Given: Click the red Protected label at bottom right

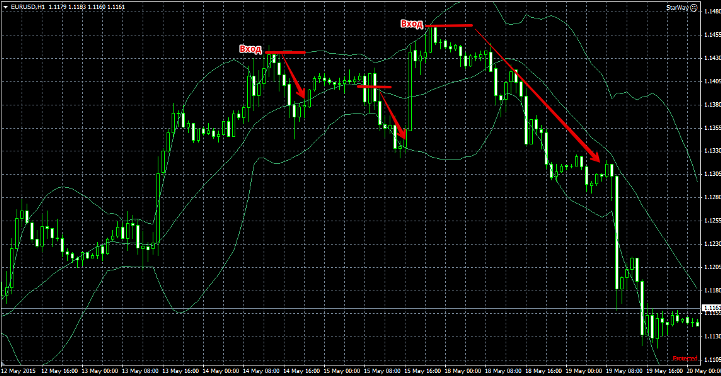Looking at the screenshot, I should (x=685, y=358).
